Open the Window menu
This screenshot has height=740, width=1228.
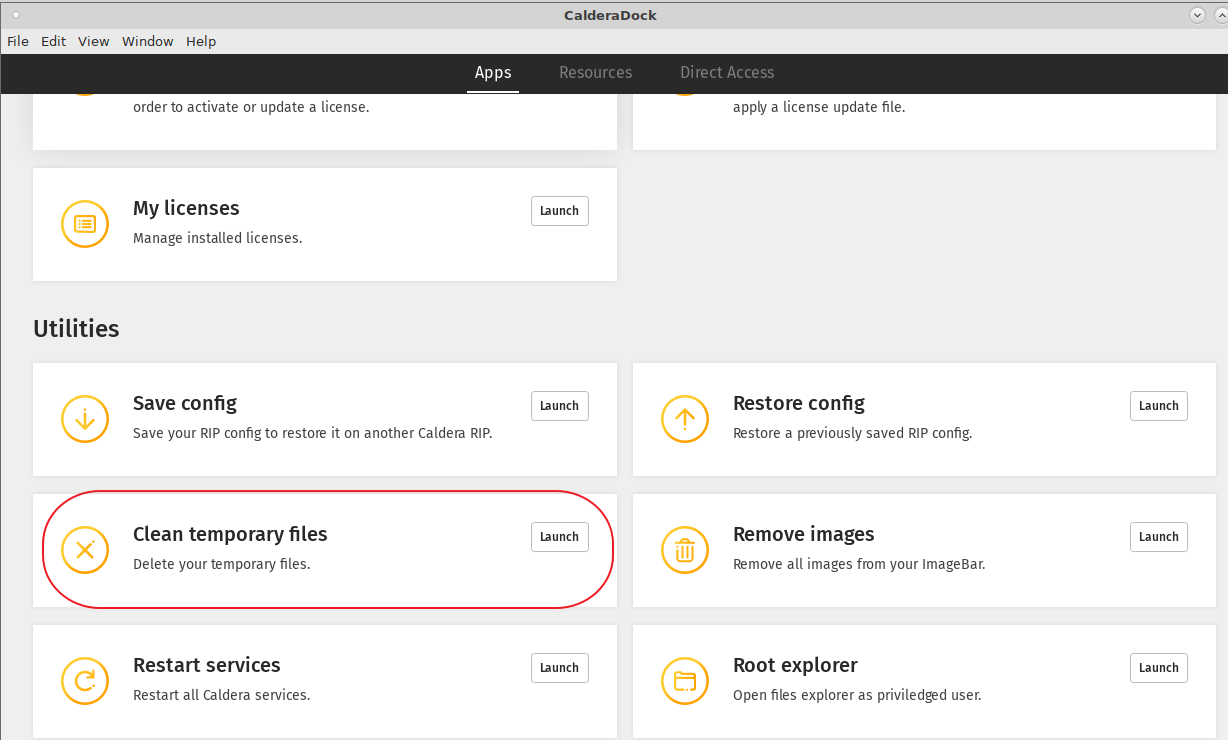(x=147, y=42)
